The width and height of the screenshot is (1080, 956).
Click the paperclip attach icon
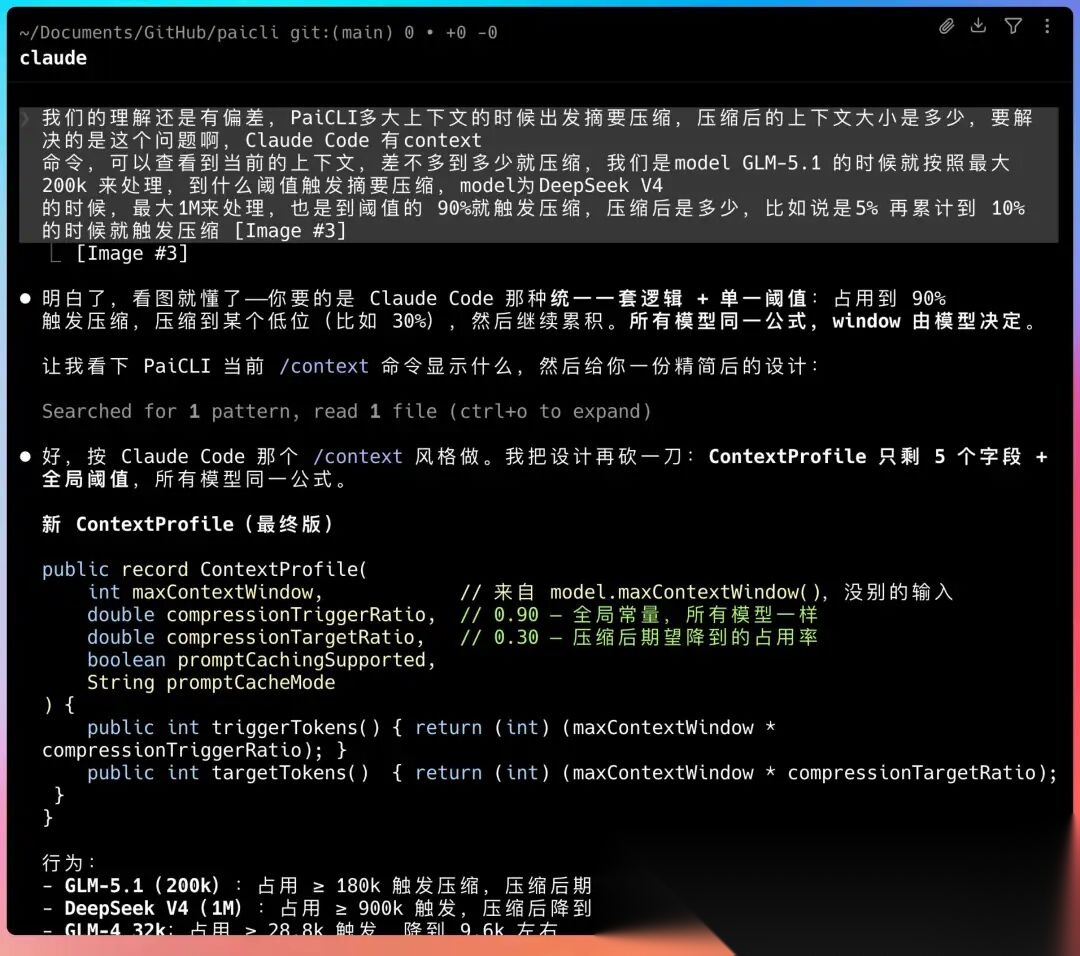(946, 26)
